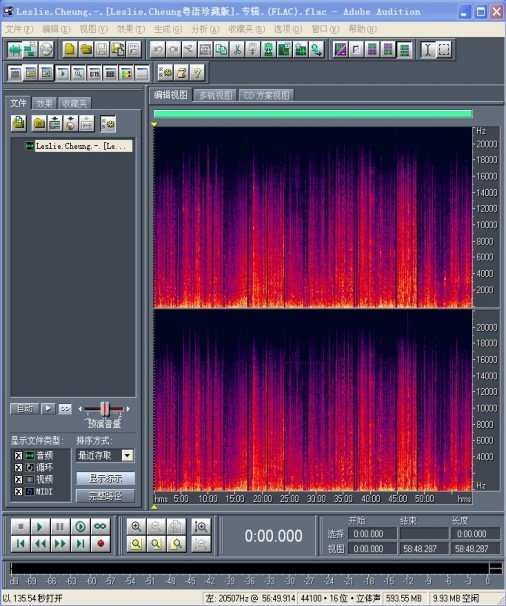Click the empty selection end time field

point(424,534)
